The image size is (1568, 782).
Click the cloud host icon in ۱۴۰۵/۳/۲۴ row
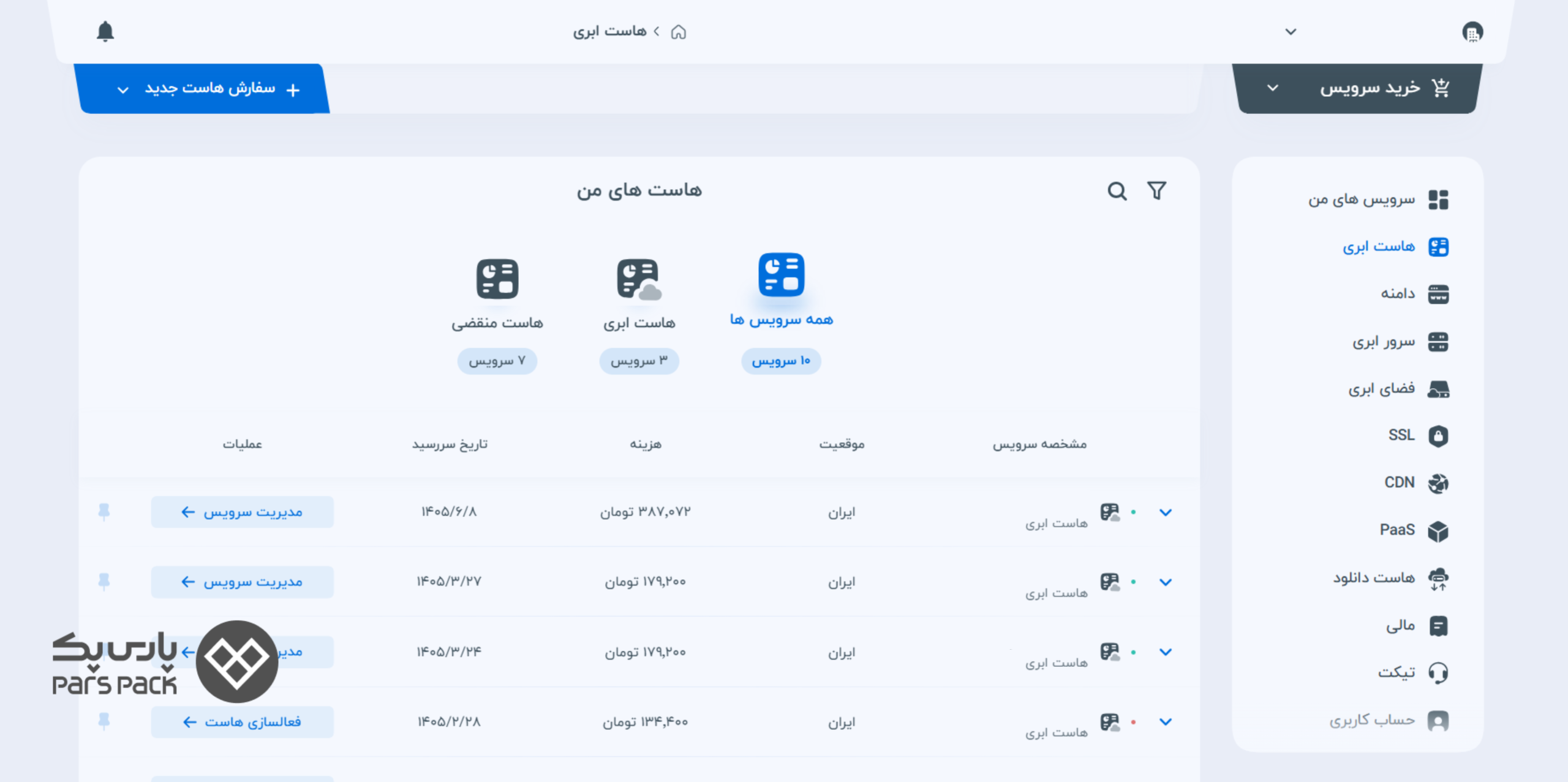(x=1109, y=652)
